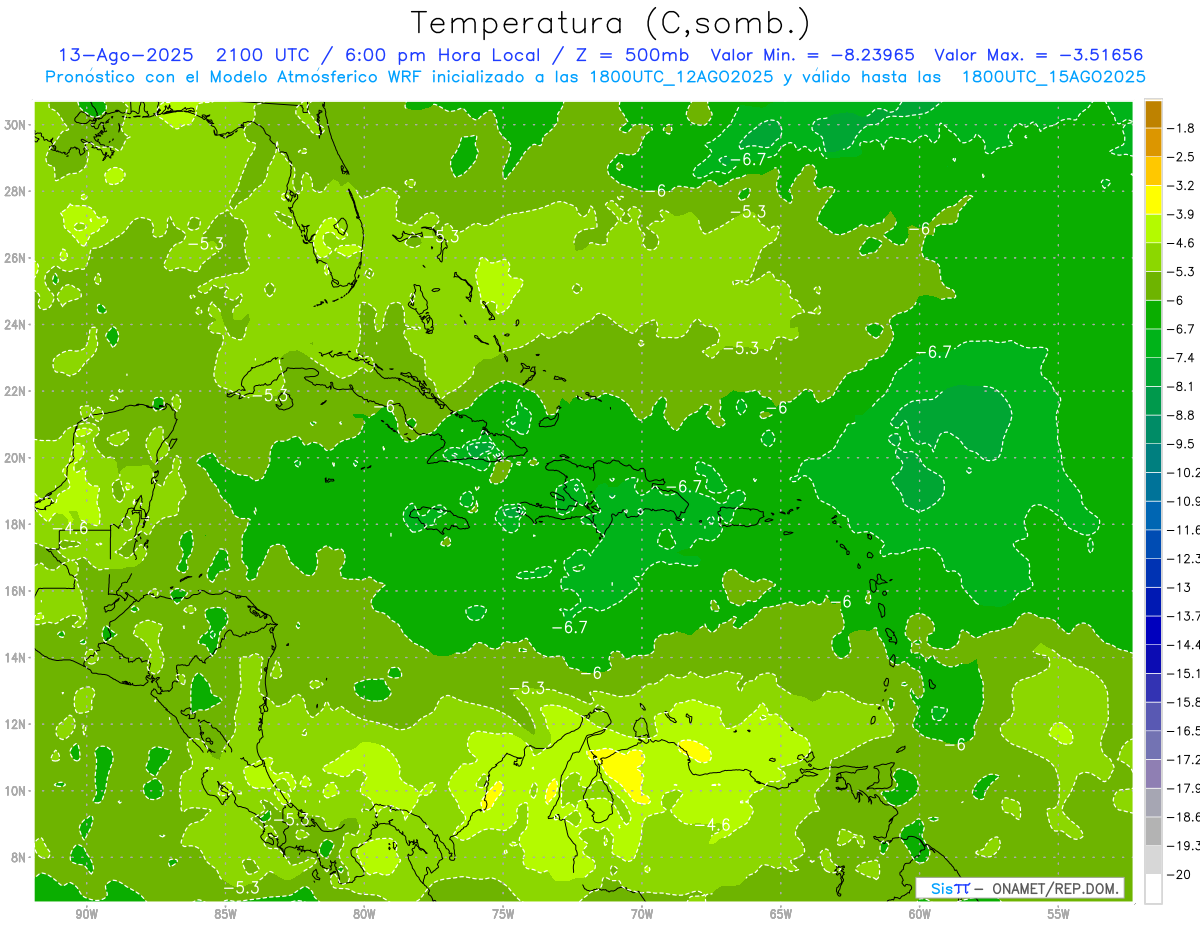The height and width of the screenshot is (927, 1200).
Task: Click the -15.1 colorbar scale label
Action: click(1185, 672)
